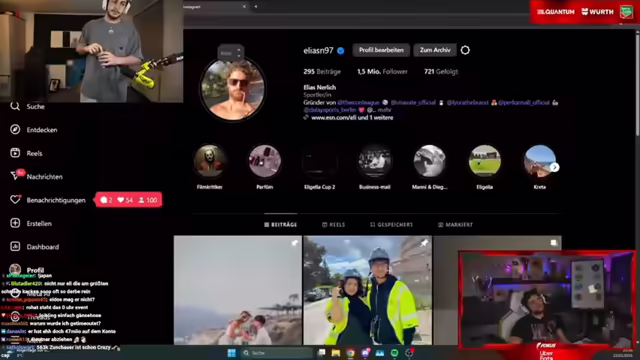Open the dropdown above profile picture
640x360 pixels.
(x=231, y=53)
